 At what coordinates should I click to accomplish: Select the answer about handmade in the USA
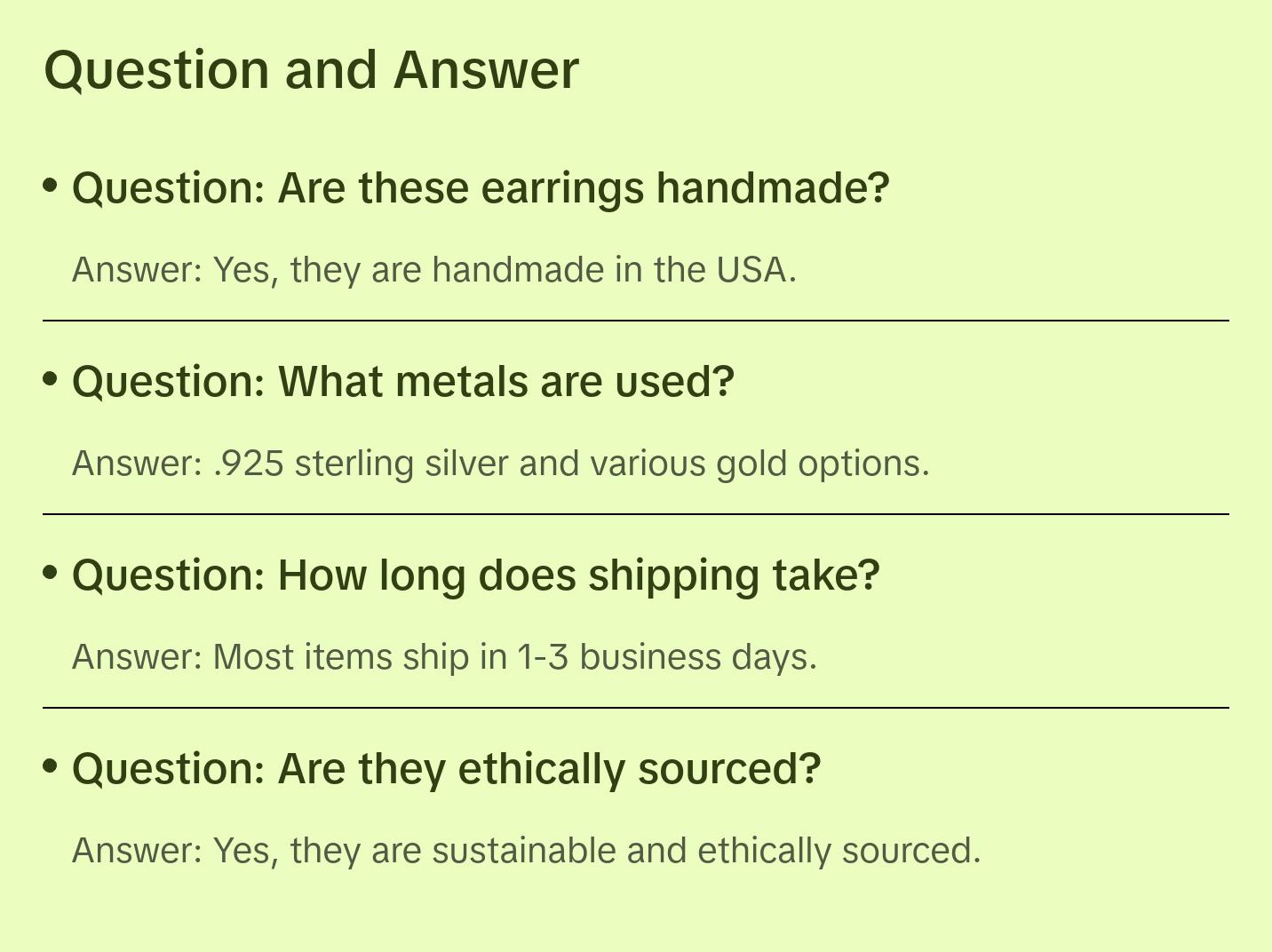tap(434, 270)
